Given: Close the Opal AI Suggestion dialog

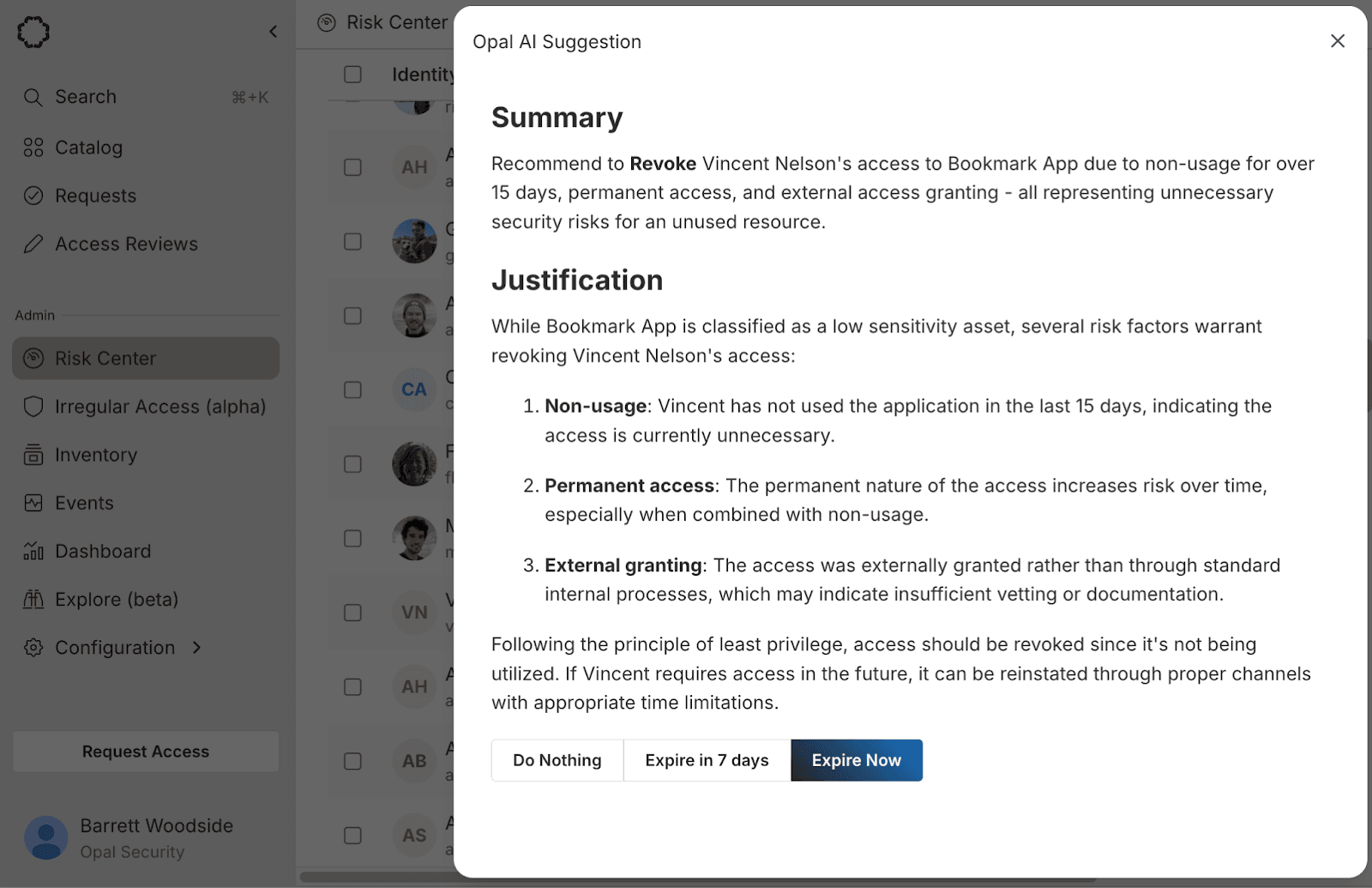Looking at the screenshot, I should click(1337, 41).
